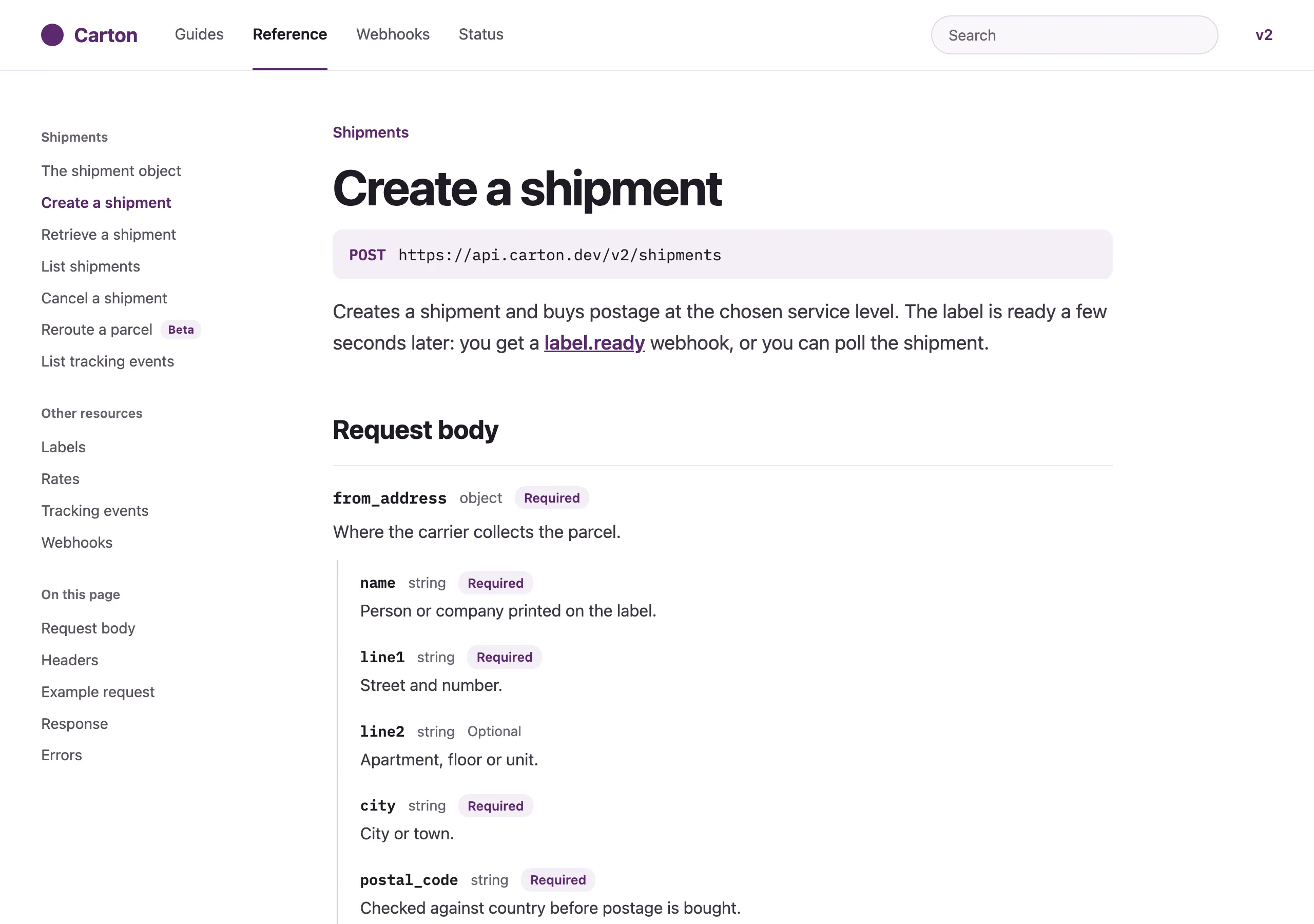
Task: Select List shipments in sidebar
Action: pos(90,266)
